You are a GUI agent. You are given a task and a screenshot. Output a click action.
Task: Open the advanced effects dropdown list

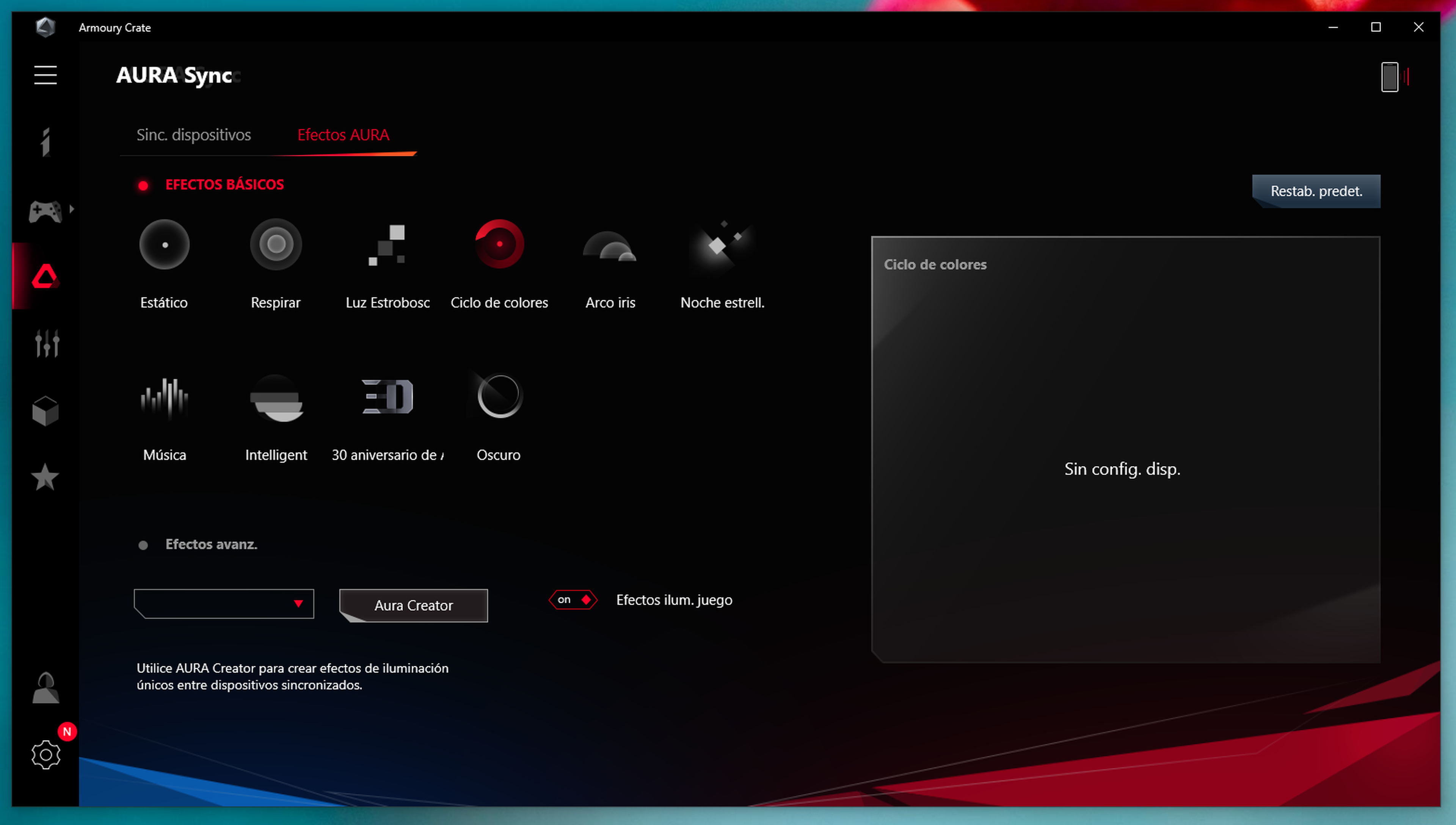click(224, 604)
